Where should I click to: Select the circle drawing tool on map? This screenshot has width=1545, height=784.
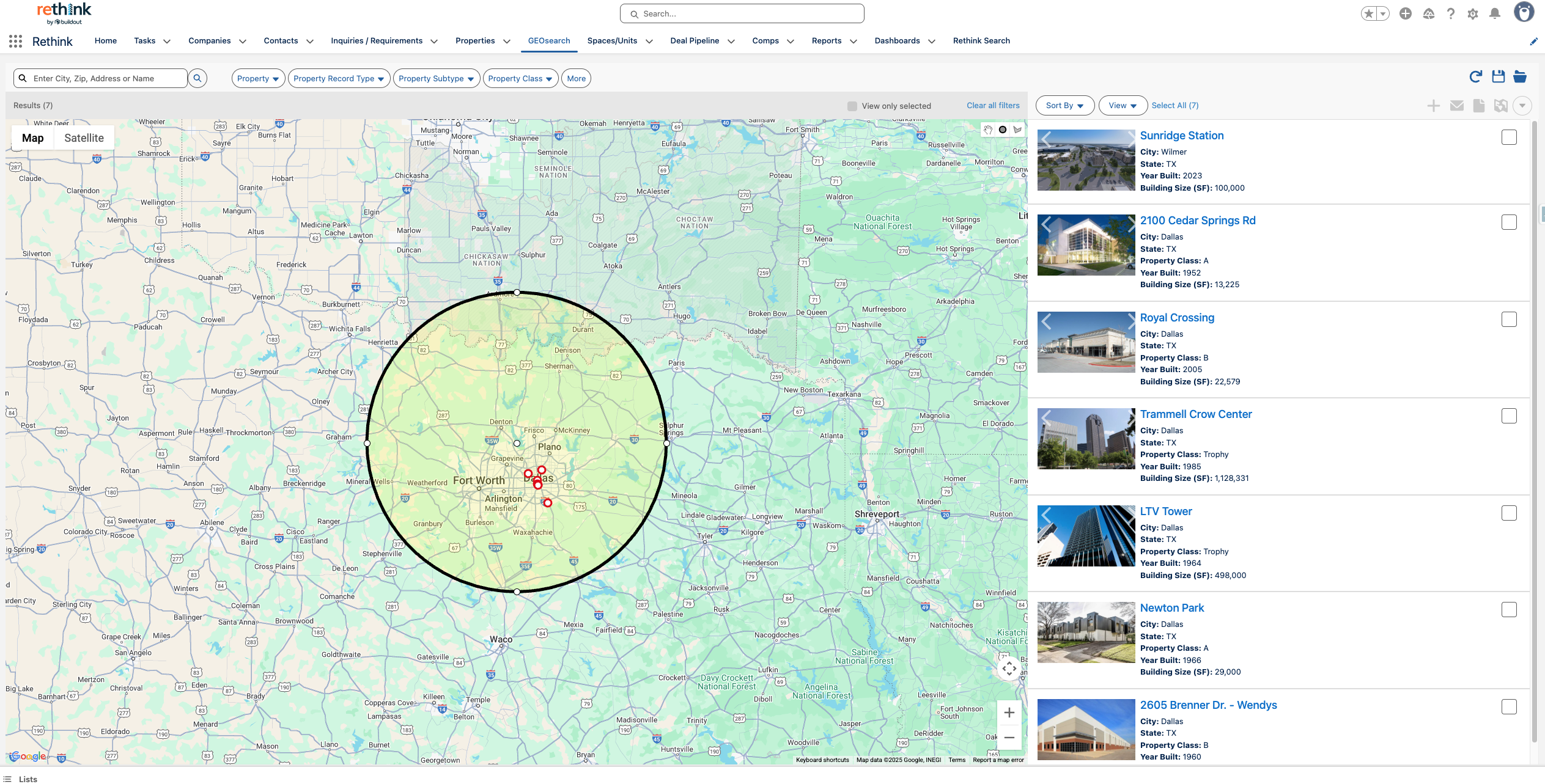[x=1003, y=130]
